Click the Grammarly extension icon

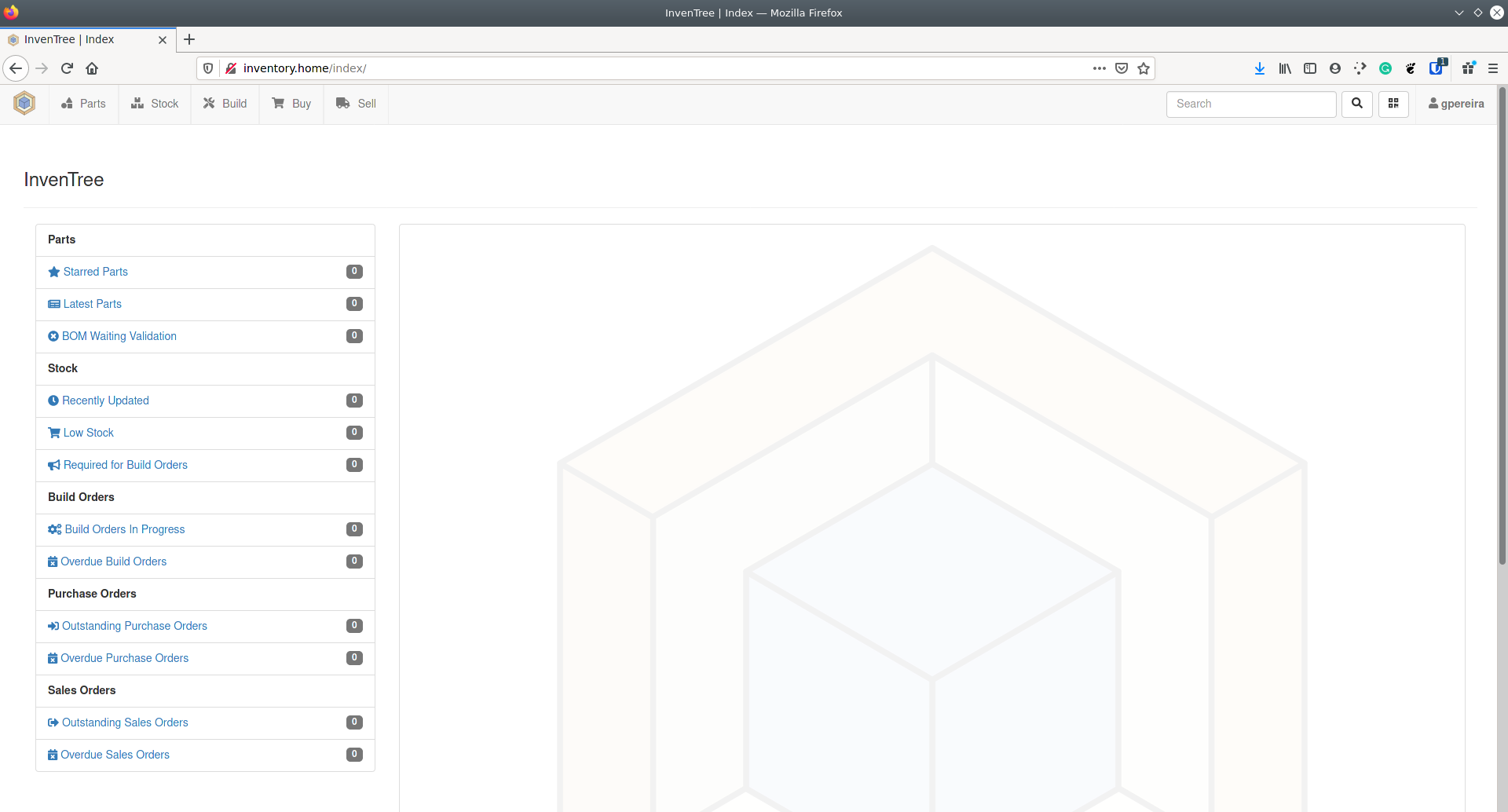pos(1385,68)
